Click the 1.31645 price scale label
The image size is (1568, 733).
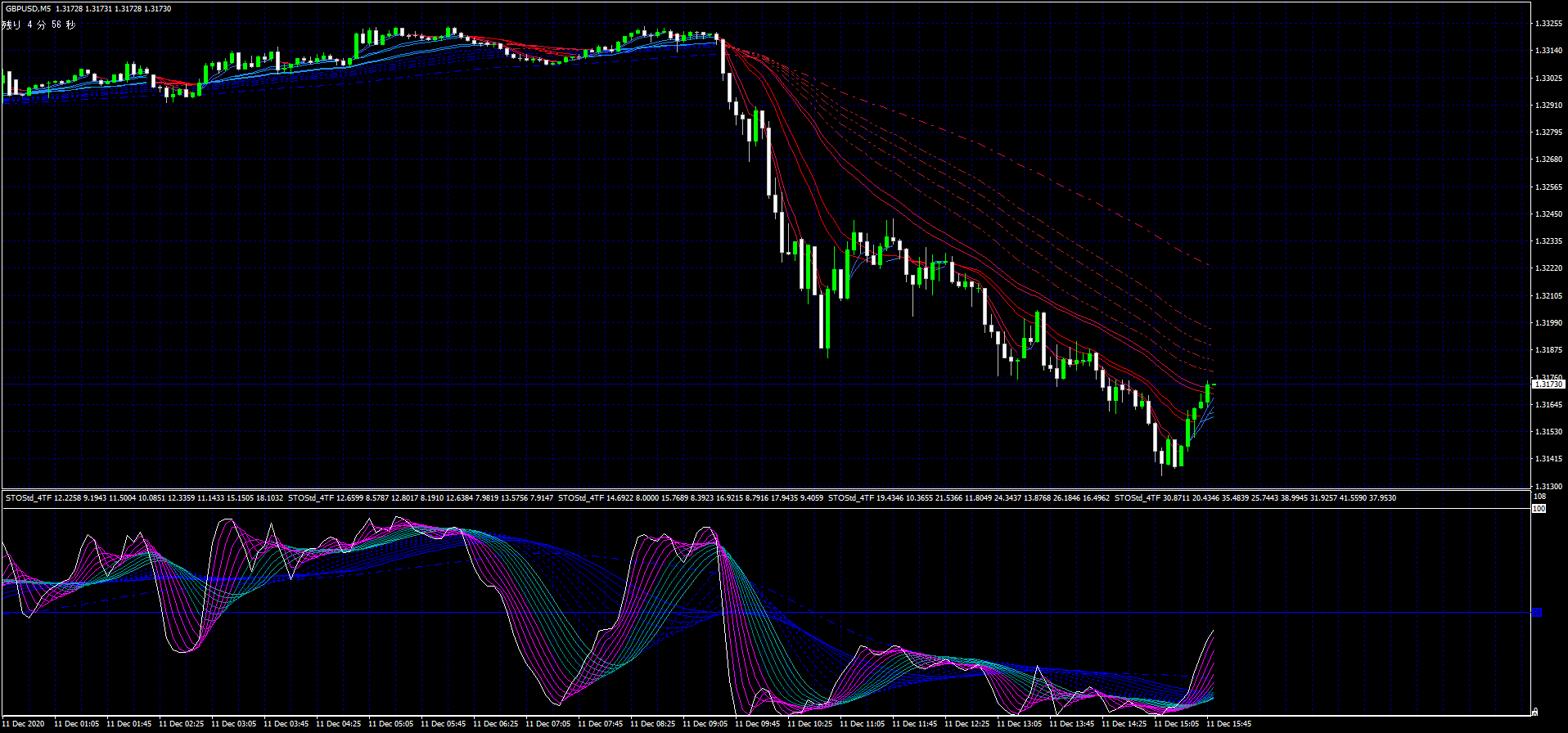tap(1548, 405)
